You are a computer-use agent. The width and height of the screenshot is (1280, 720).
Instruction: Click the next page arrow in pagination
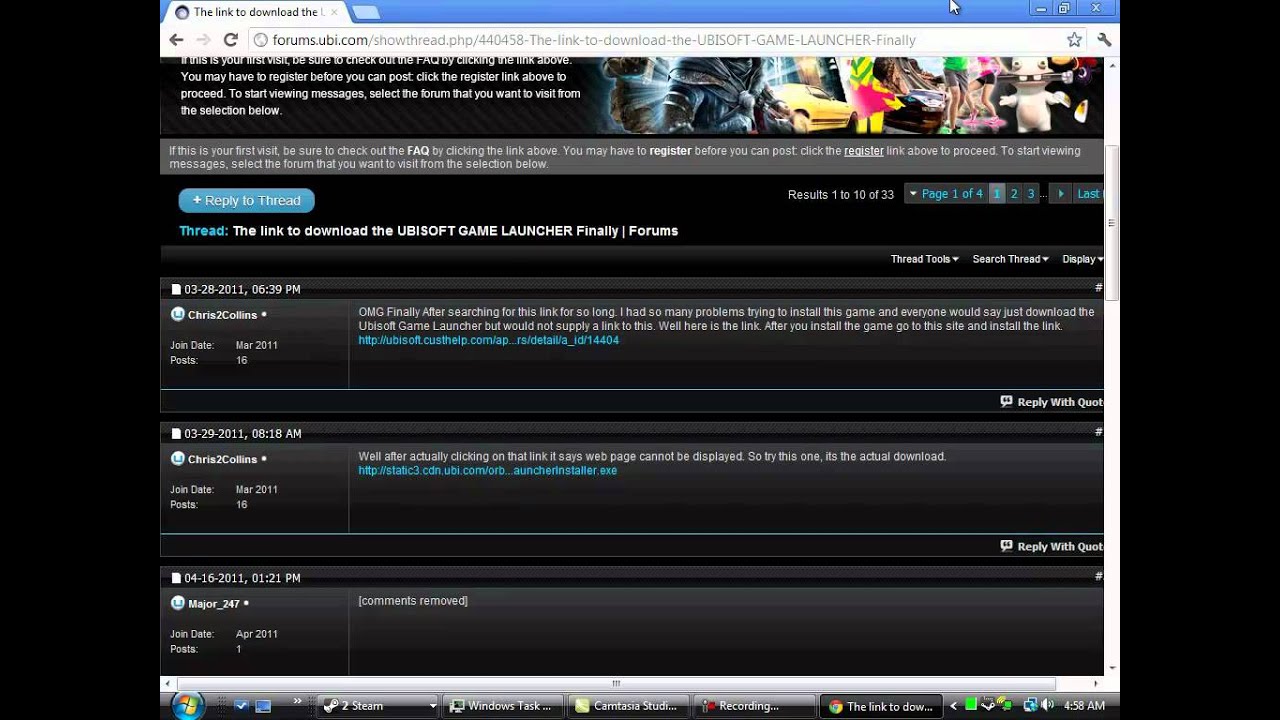pyautogui.click(x=1061, y=194)
